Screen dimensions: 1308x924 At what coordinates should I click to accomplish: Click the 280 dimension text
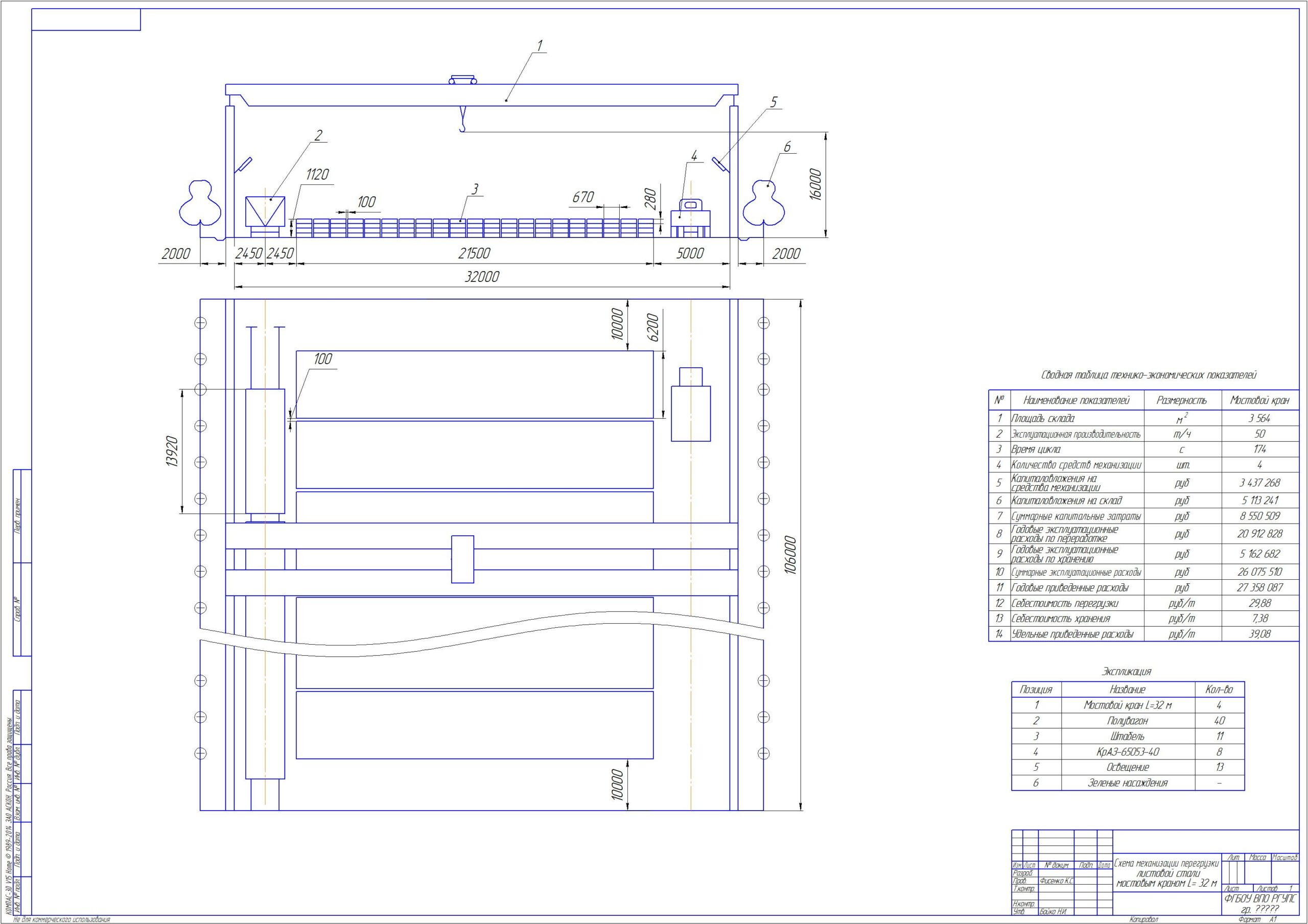click(x=650, y=199)
